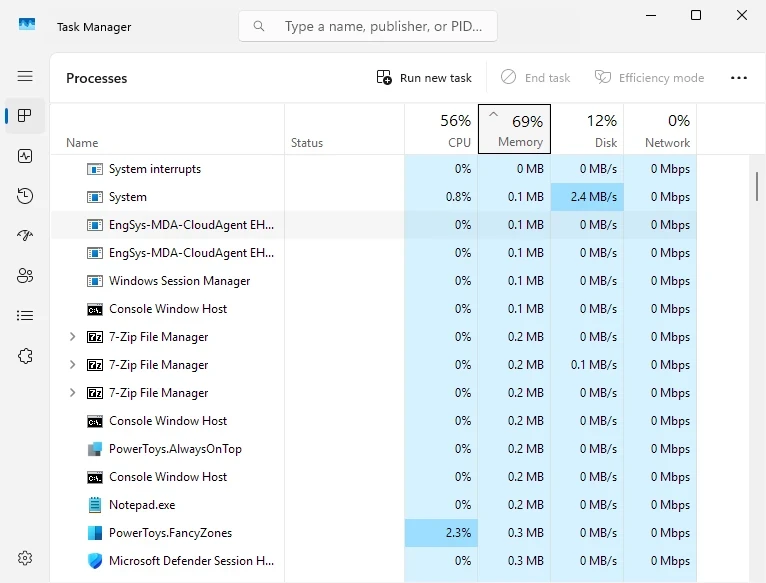Open the three-dot more options menu
The height and width of the screenshot is (583, 766).
click(x=739, y=78)
